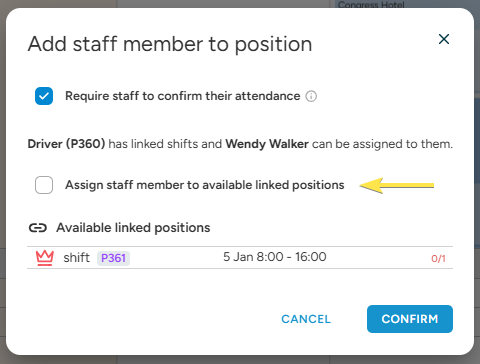Click the red crown icon on shift row
Image resolution: width=480 pixels, height=364 pixels.
[45, 258]
